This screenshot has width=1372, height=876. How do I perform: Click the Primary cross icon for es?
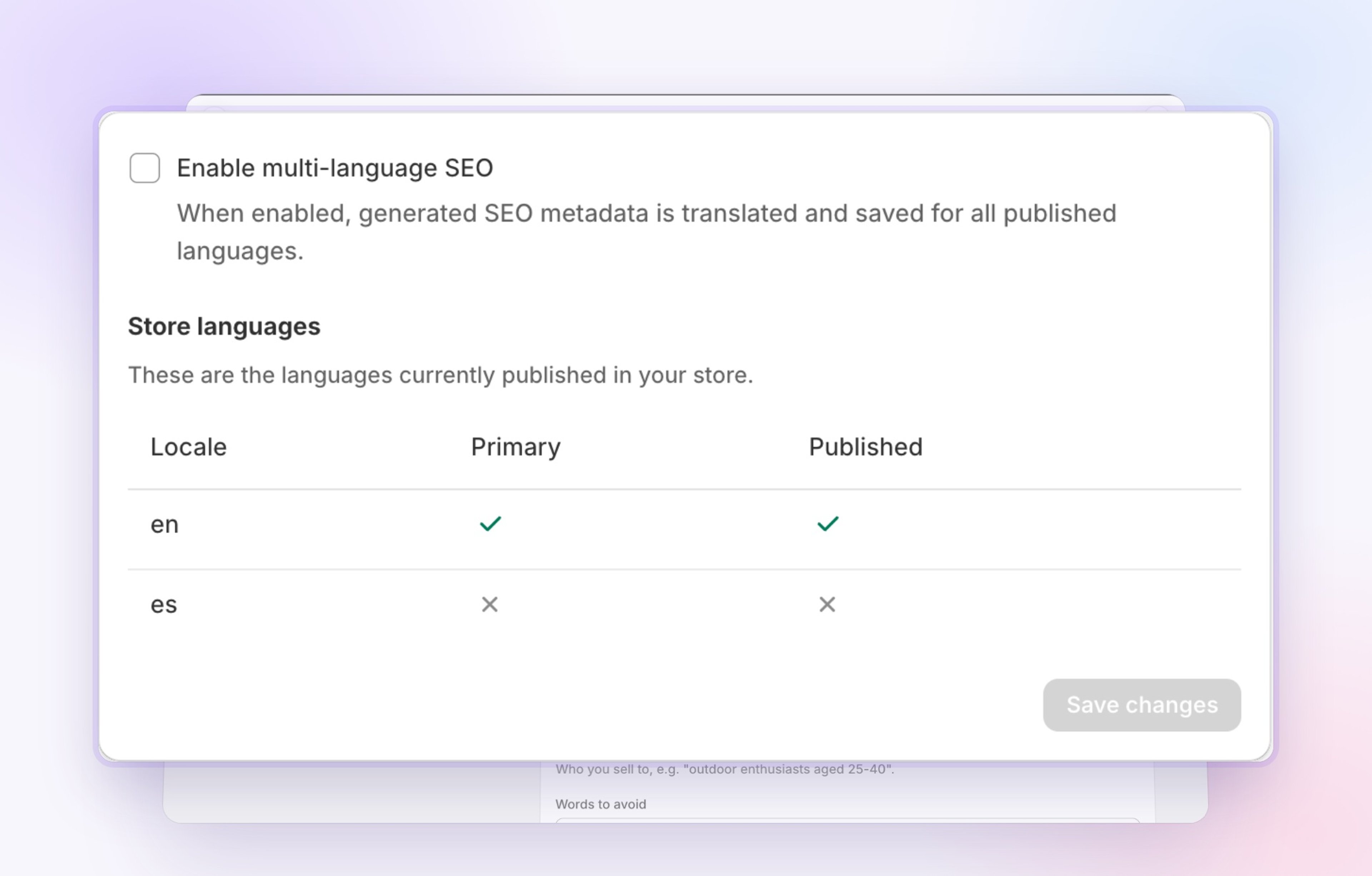[489, 604]
